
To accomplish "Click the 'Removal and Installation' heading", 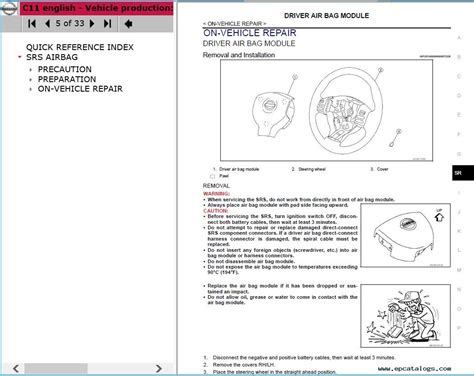I will coord(239,55).
